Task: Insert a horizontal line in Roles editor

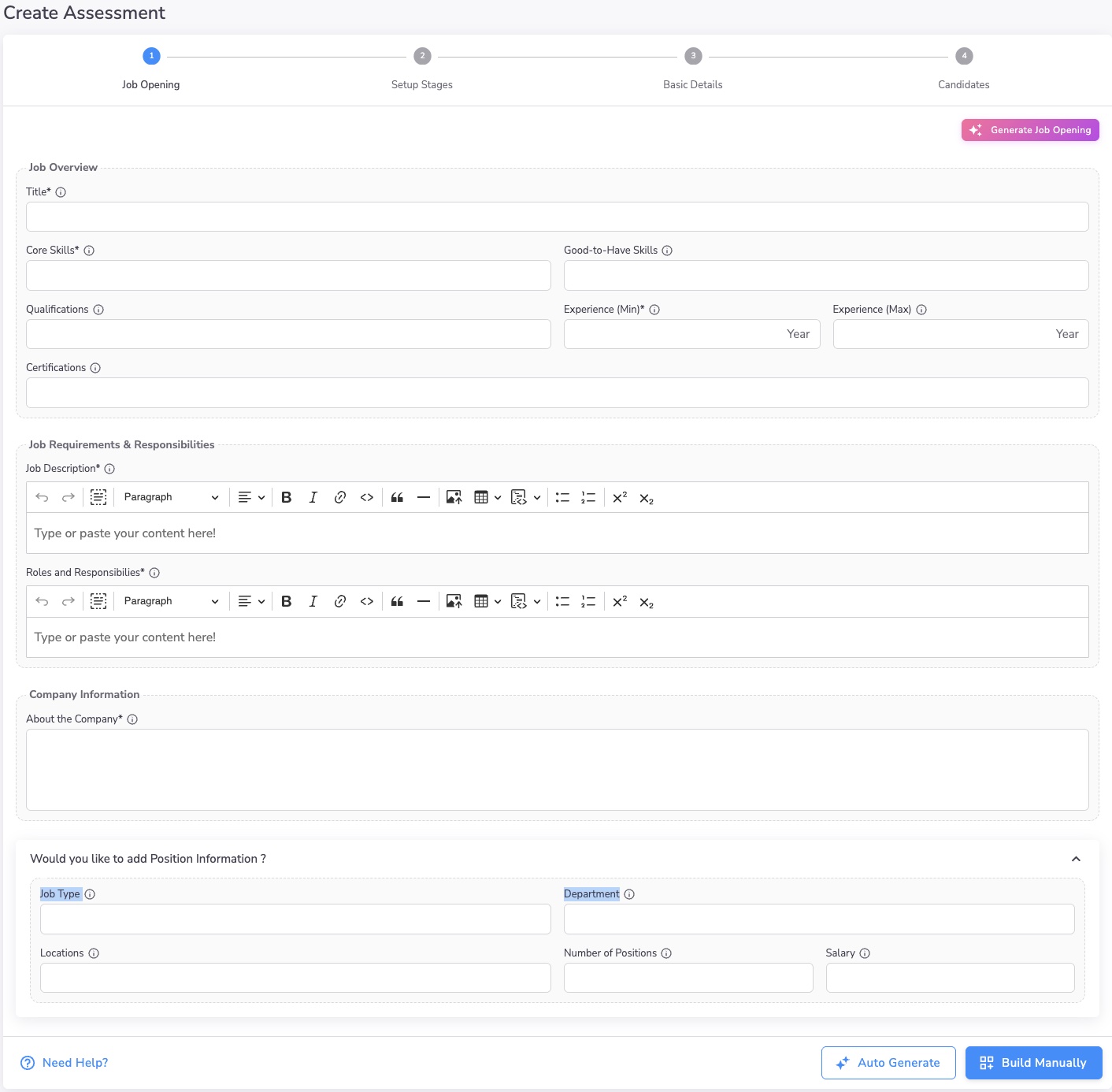Action: pyautogui.click(x=424, y=601)
